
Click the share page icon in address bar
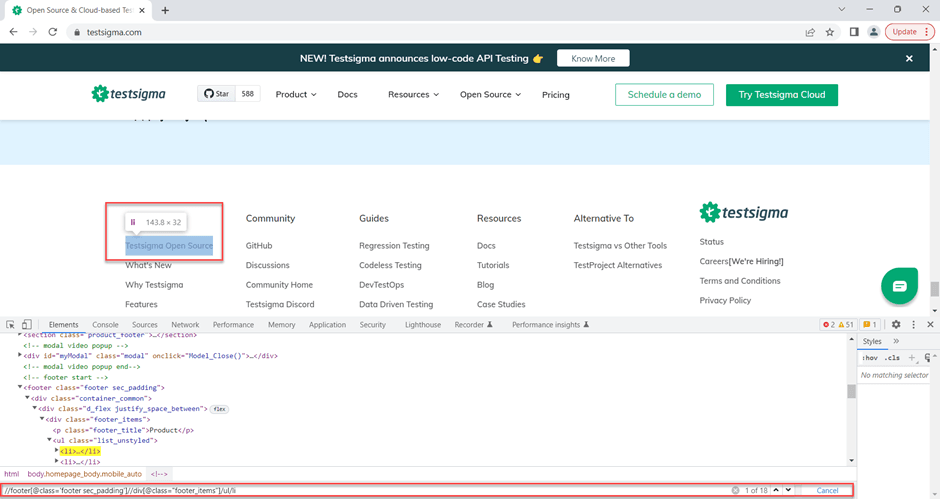[x=810, y=32]
